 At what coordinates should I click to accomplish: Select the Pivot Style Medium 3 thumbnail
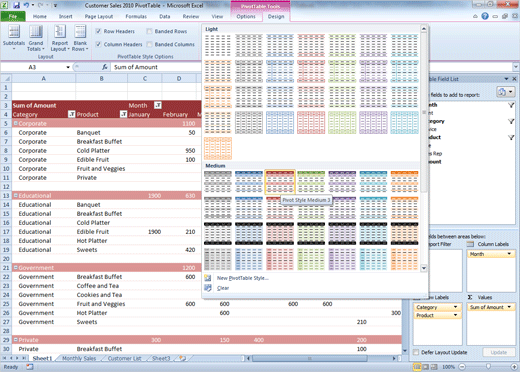[280, 182]
